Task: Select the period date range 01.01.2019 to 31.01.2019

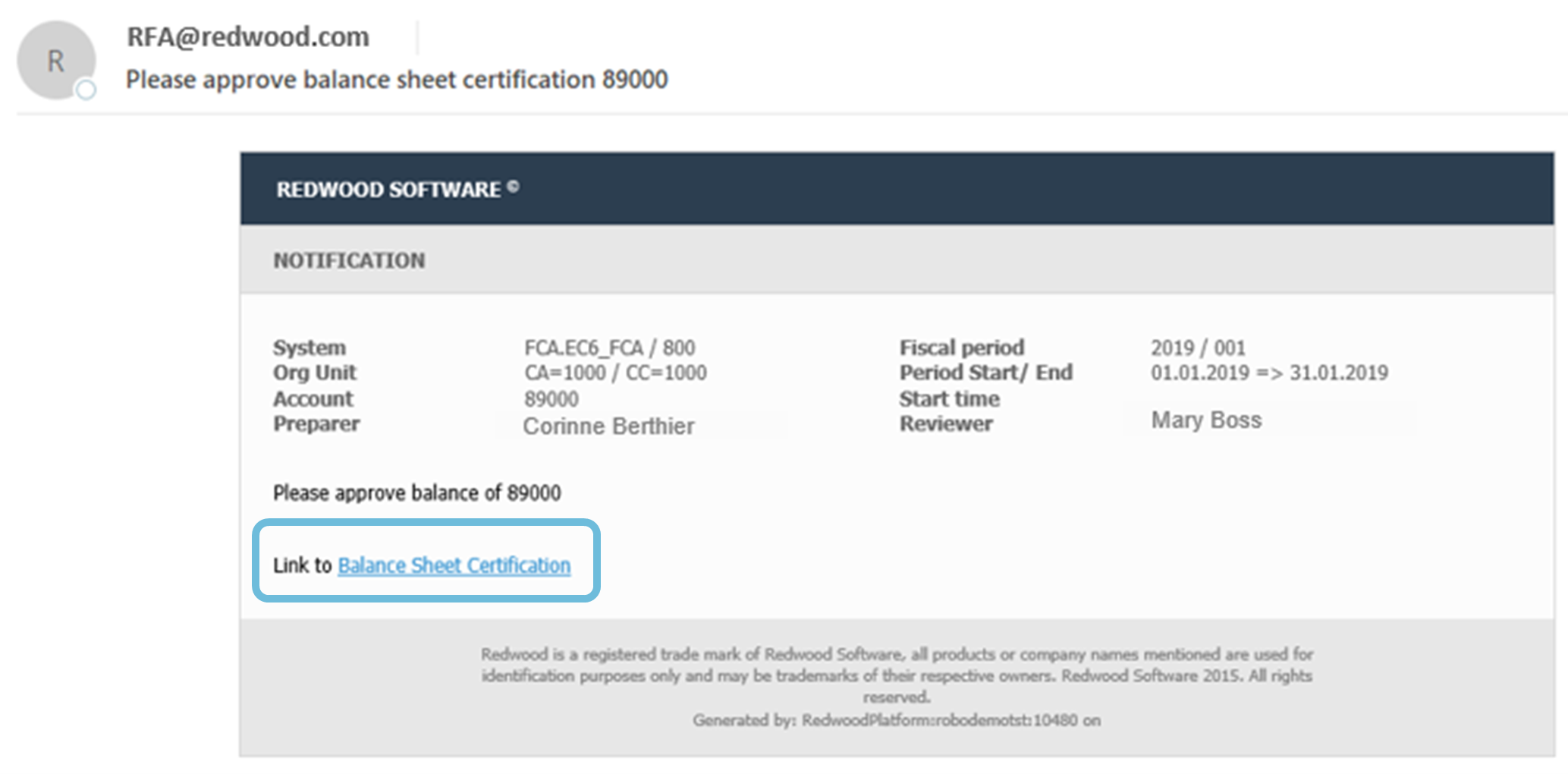Action: click(1269, 373)
